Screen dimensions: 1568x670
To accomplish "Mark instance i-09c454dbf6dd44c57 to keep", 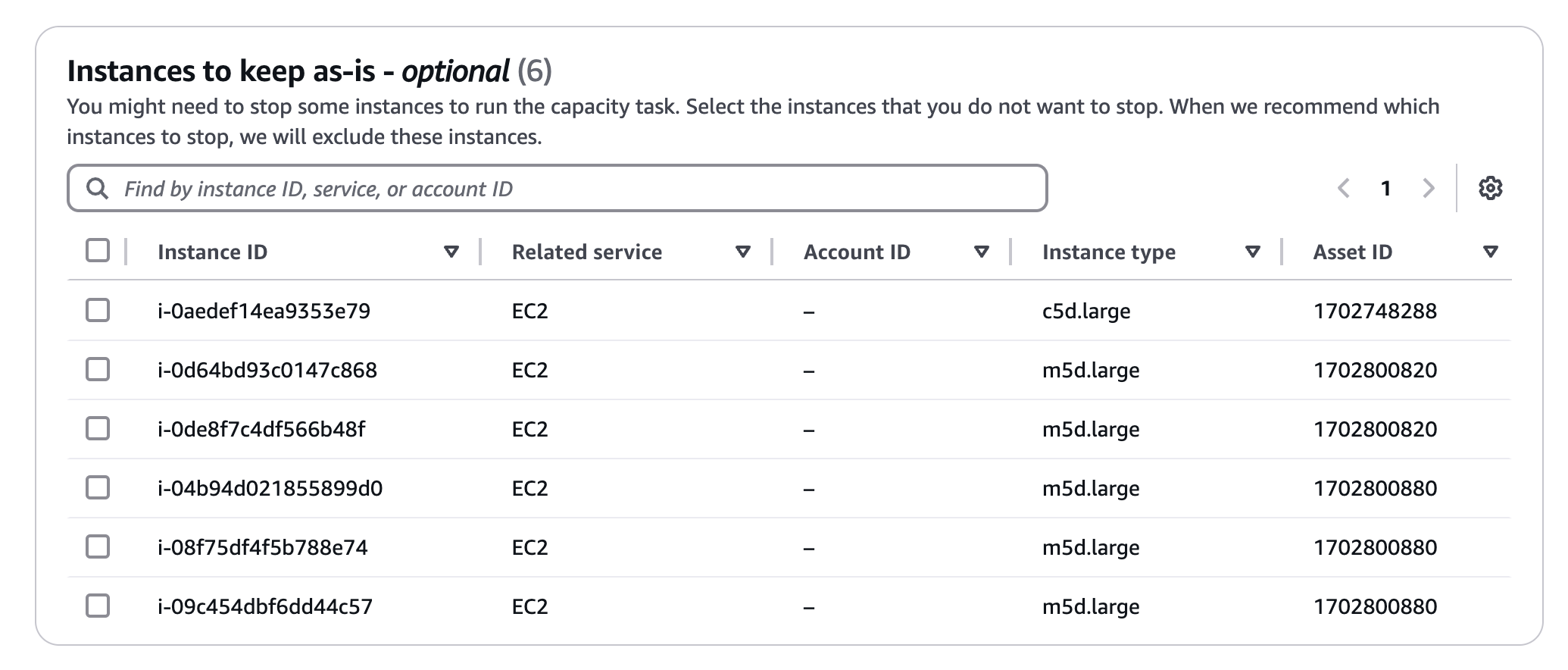I will pyautogui.click(x=98, y=606).
